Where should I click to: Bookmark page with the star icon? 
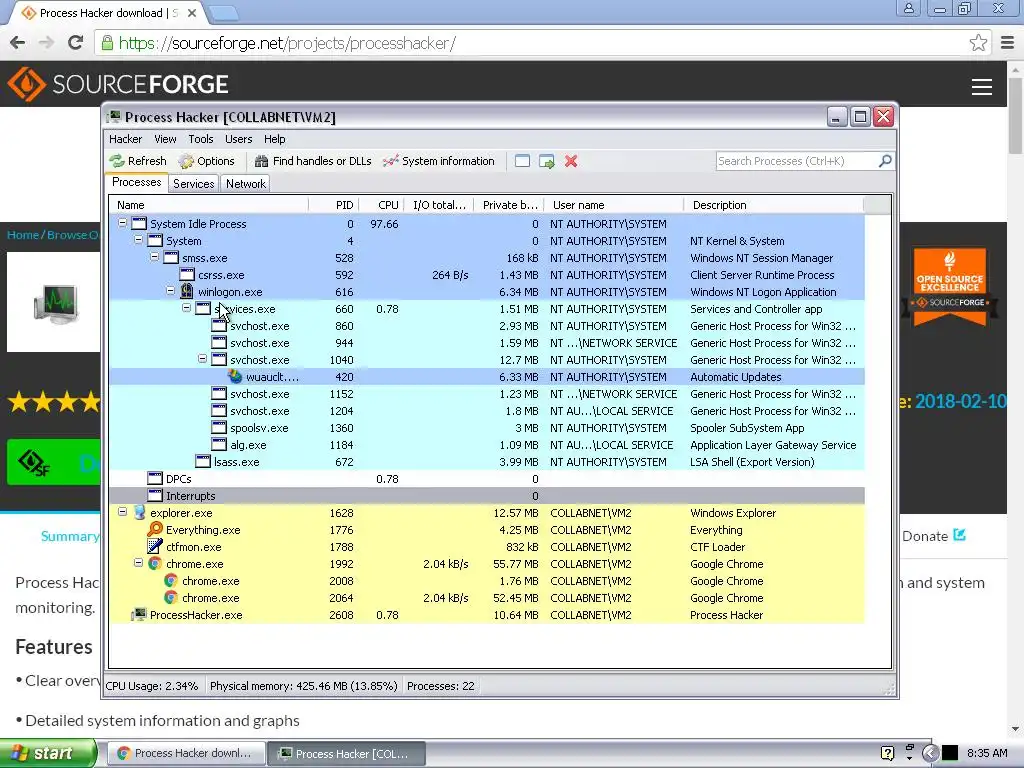tap(978, 43)
